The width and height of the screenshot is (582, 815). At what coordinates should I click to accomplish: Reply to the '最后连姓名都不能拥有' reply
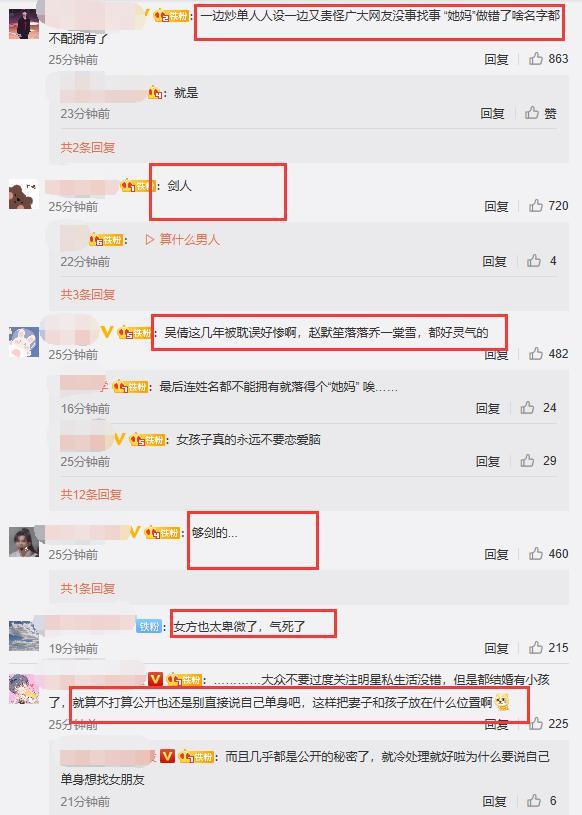(x=488, y=409)
